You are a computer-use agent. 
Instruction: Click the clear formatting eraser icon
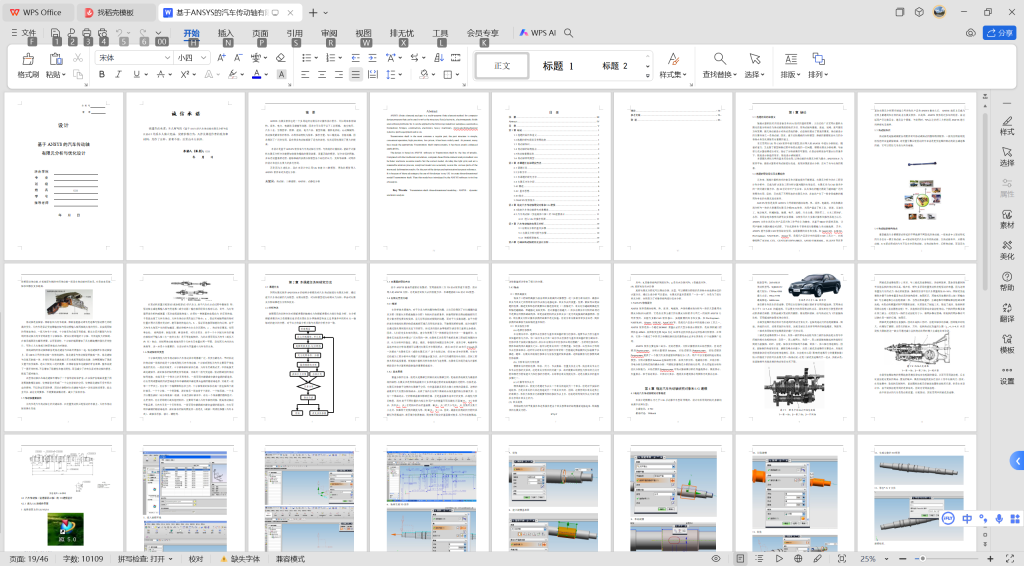pyautogui.click(x=281, y=58)
